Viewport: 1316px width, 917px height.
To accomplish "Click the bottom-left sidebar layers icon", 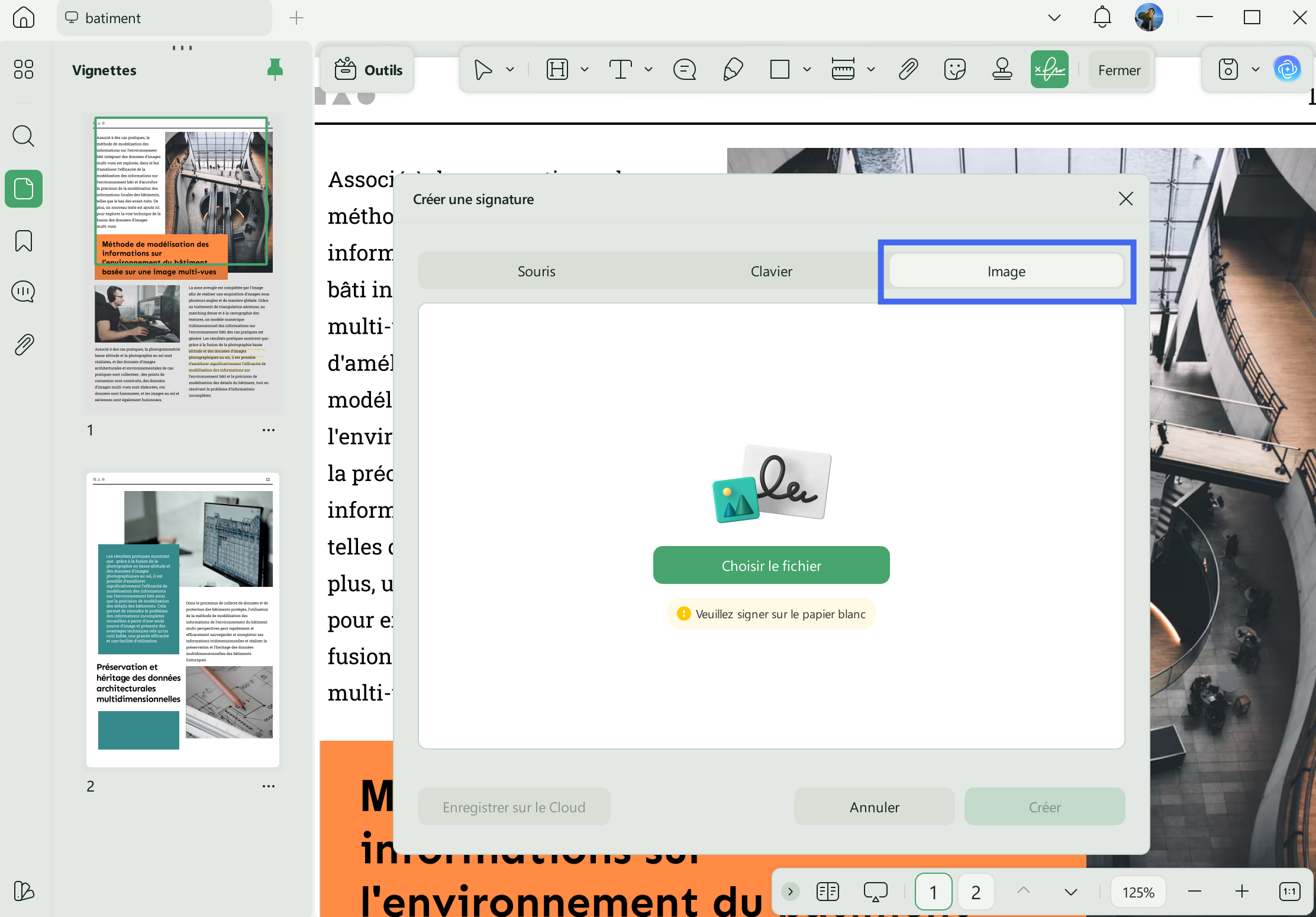I will point(24,891).
